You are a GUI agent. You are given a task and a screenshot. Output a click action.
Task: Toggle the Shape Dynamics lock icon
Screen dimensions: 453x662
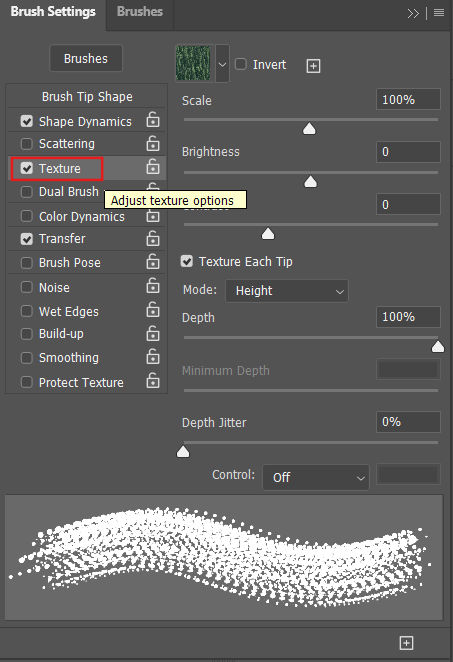tap(153, 120)
